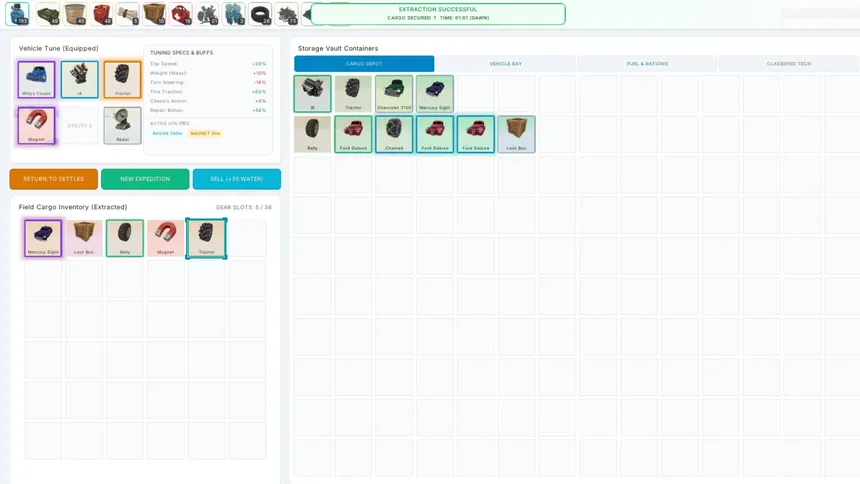Select the equipped Magnet utility slot
Viewport: 860px width, 484px height.
[x=36, y=126]
